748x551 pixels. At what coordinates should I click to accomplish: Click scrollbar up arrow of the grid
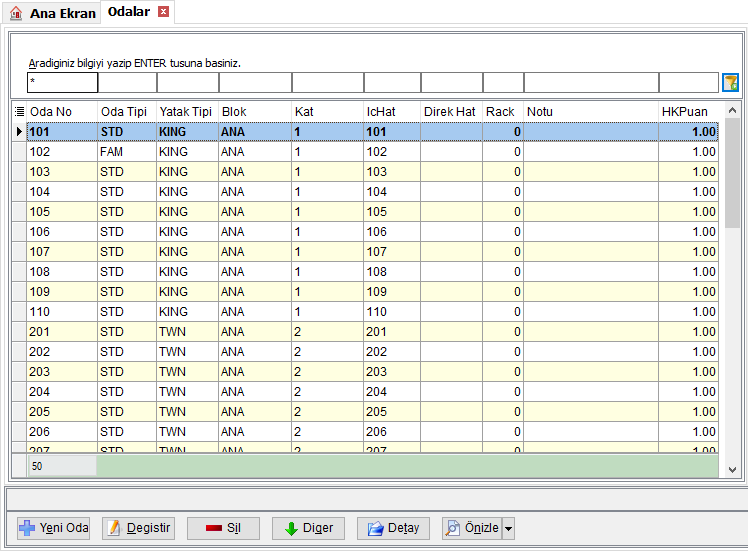732,111
